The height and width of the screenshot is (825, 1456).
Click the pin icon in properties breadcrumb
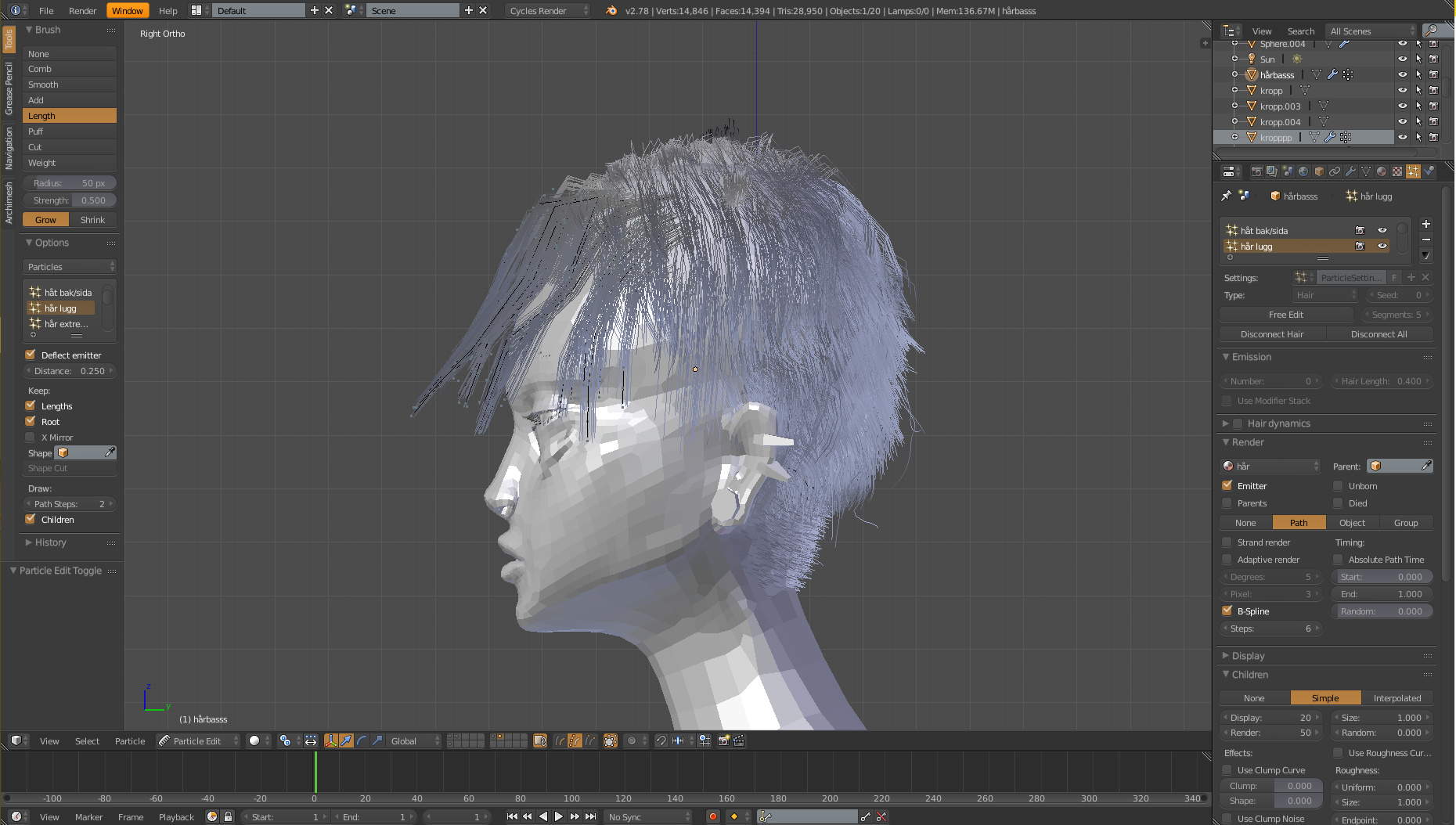tap(1226, 196)
